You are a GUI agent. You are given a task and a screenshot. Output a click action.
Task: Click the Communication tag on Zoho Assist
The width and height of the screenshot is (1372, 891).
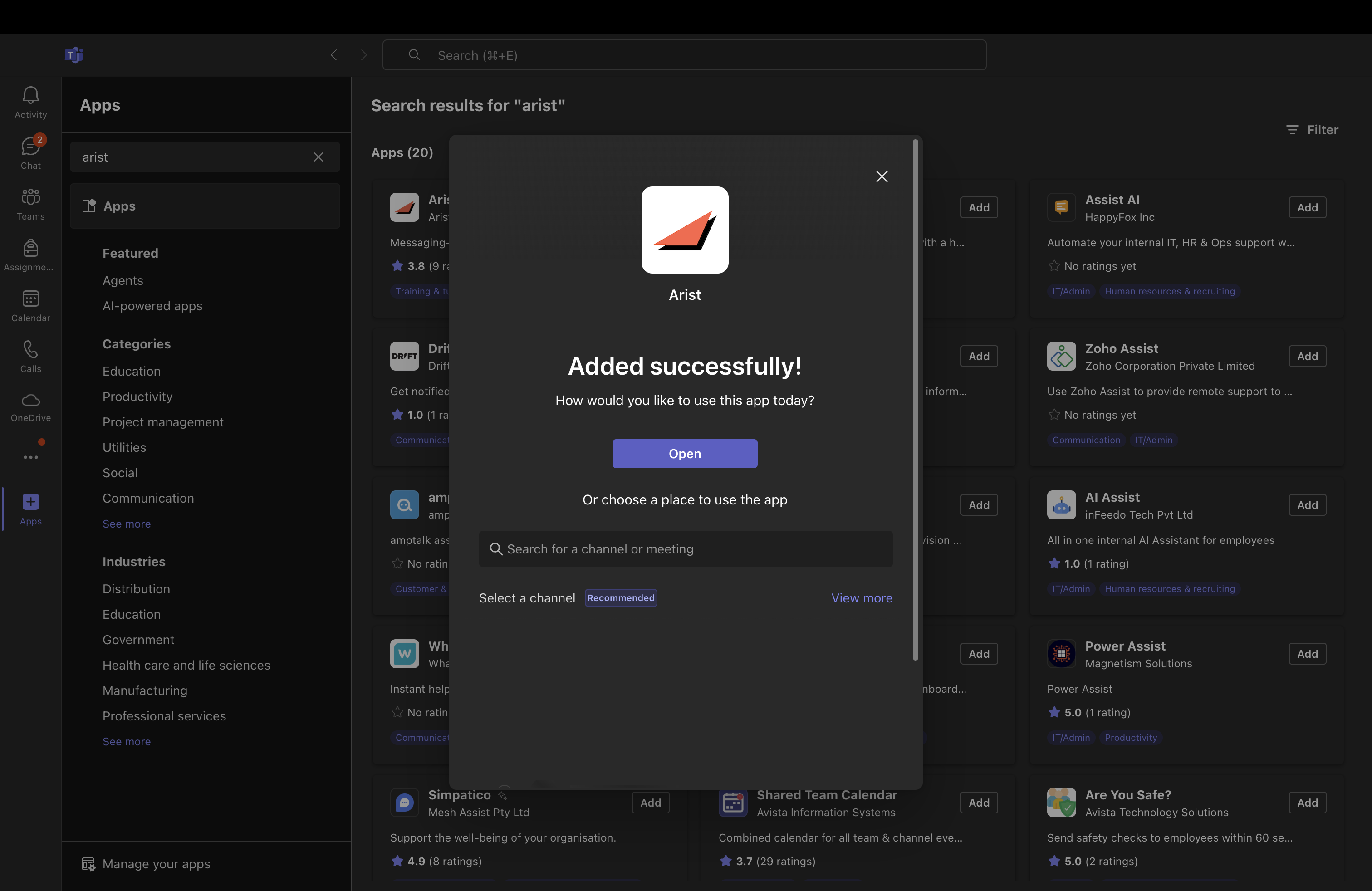coord(1086,440)
